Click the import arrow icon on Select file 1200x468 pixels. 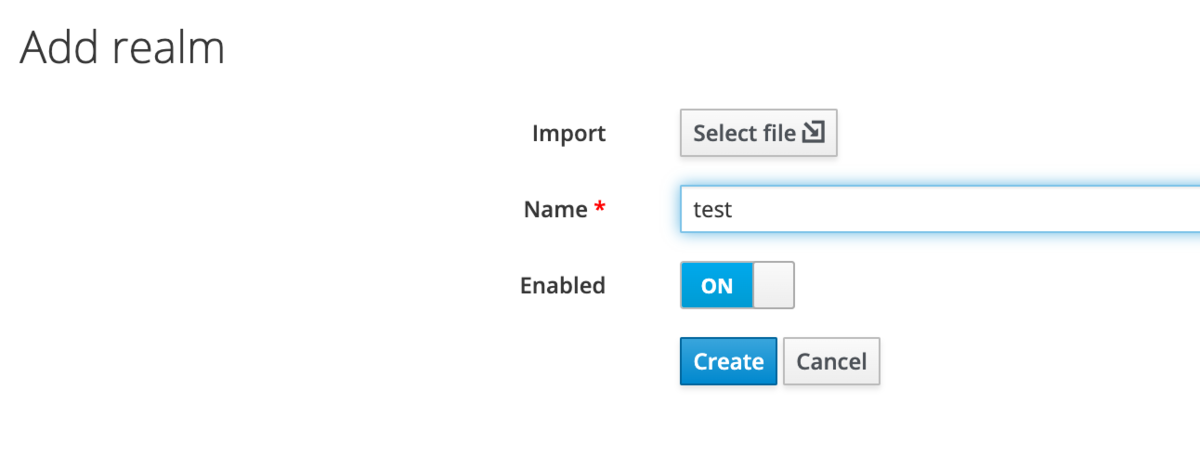click(x=813, y=133)
